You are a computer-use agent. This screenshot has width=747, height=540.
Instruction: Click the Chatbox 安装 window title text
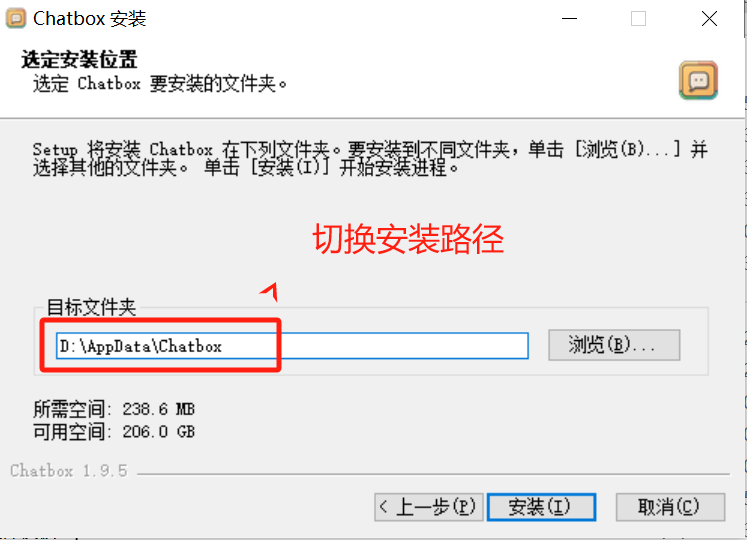tap(90, 19)
